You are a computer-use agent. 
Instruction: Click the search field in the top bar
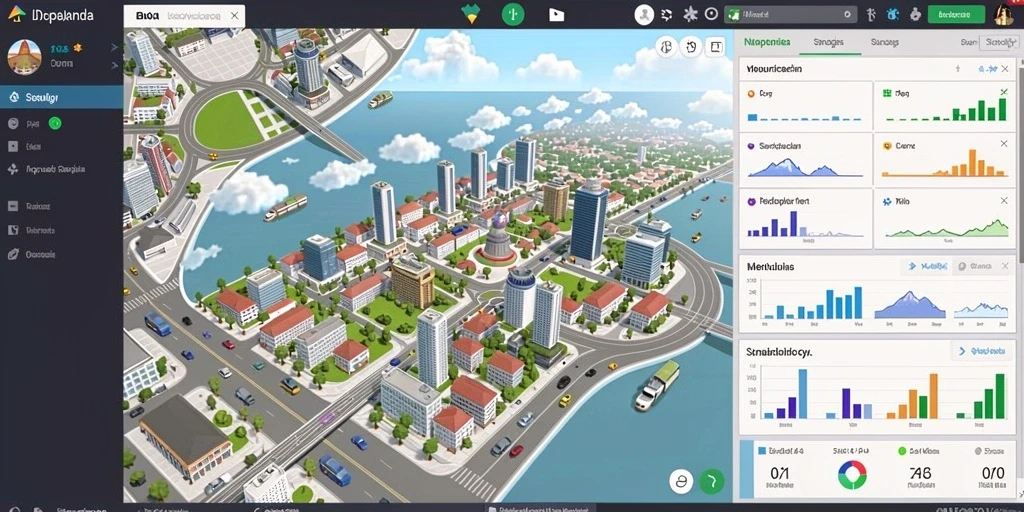(x=791, y=14)
